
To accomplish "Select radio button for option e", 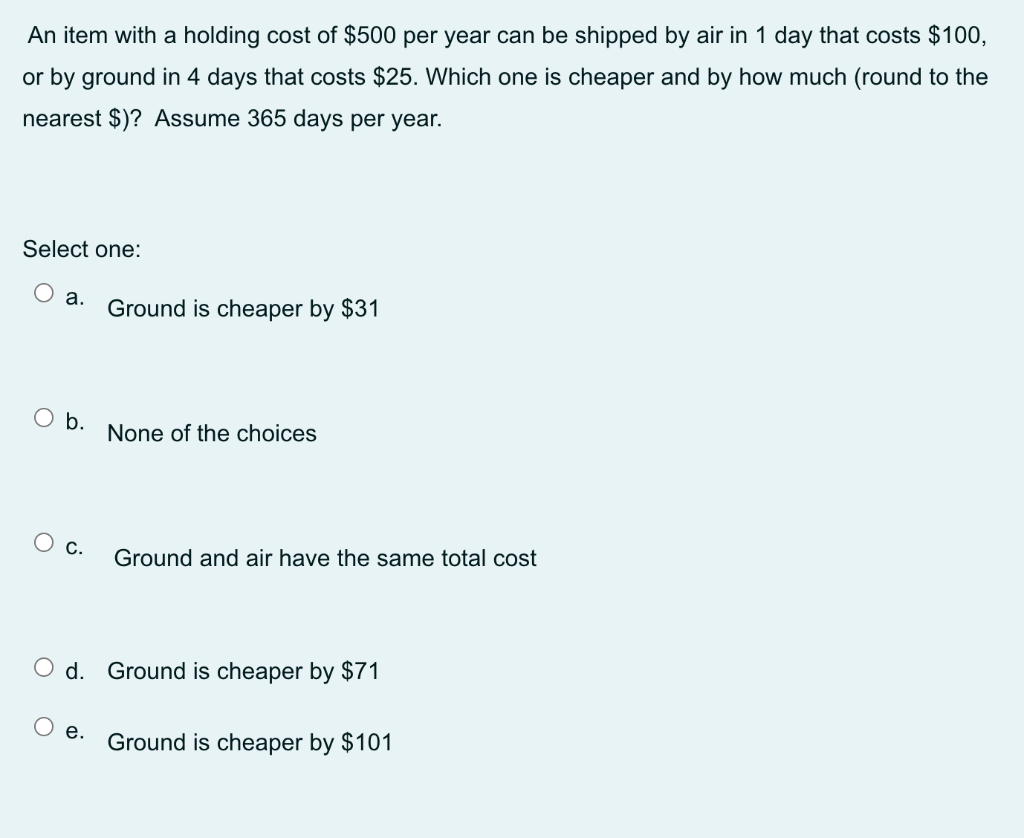I will (44, 729).
